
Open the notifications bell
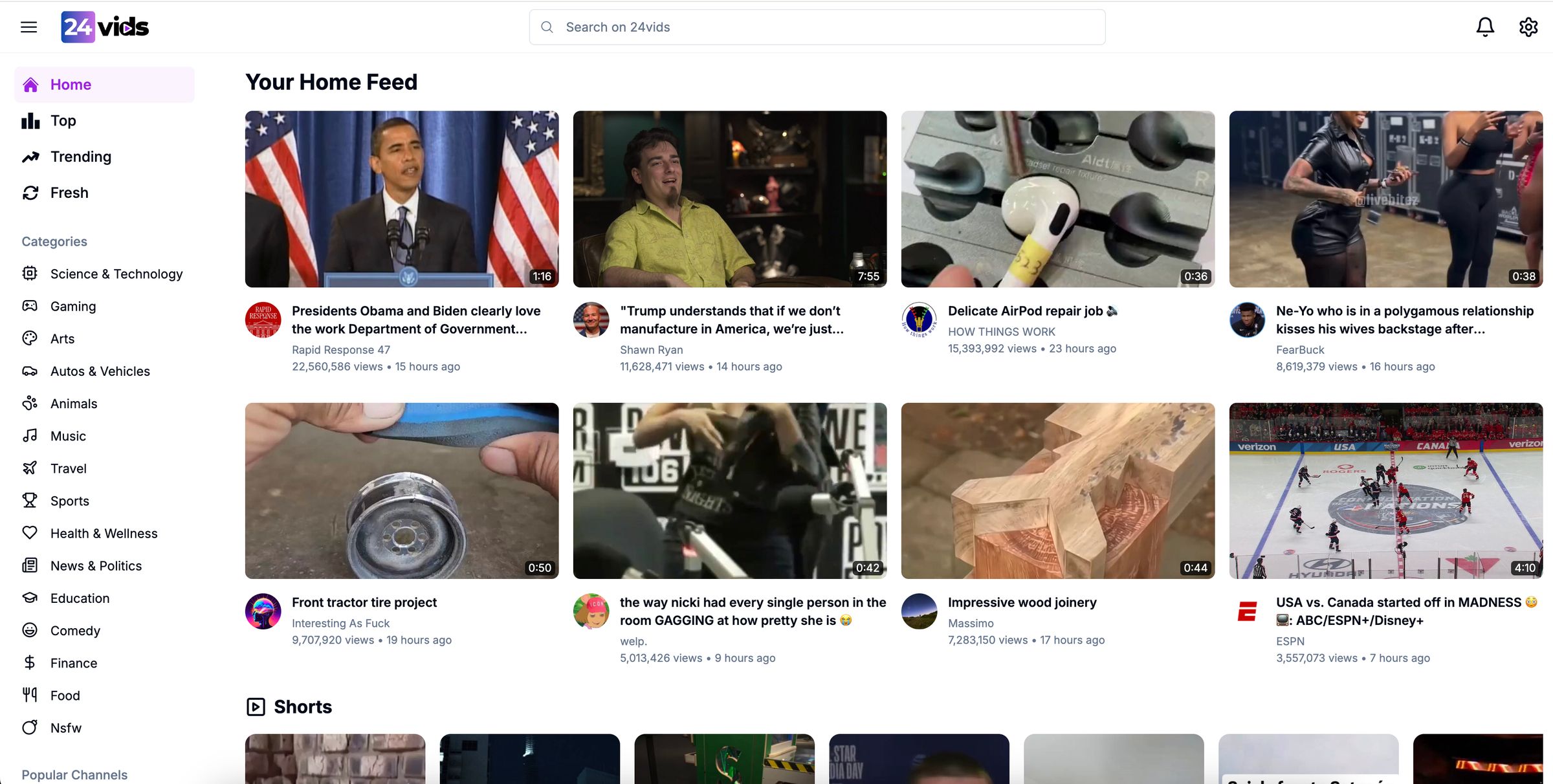(x=1484, y=27)
